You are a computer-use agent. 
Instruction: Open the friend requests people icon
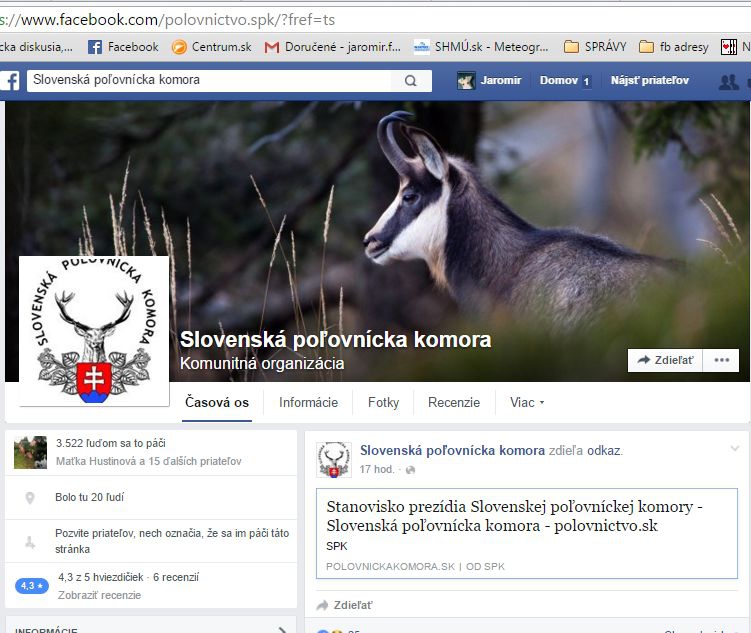click(728, 82)
